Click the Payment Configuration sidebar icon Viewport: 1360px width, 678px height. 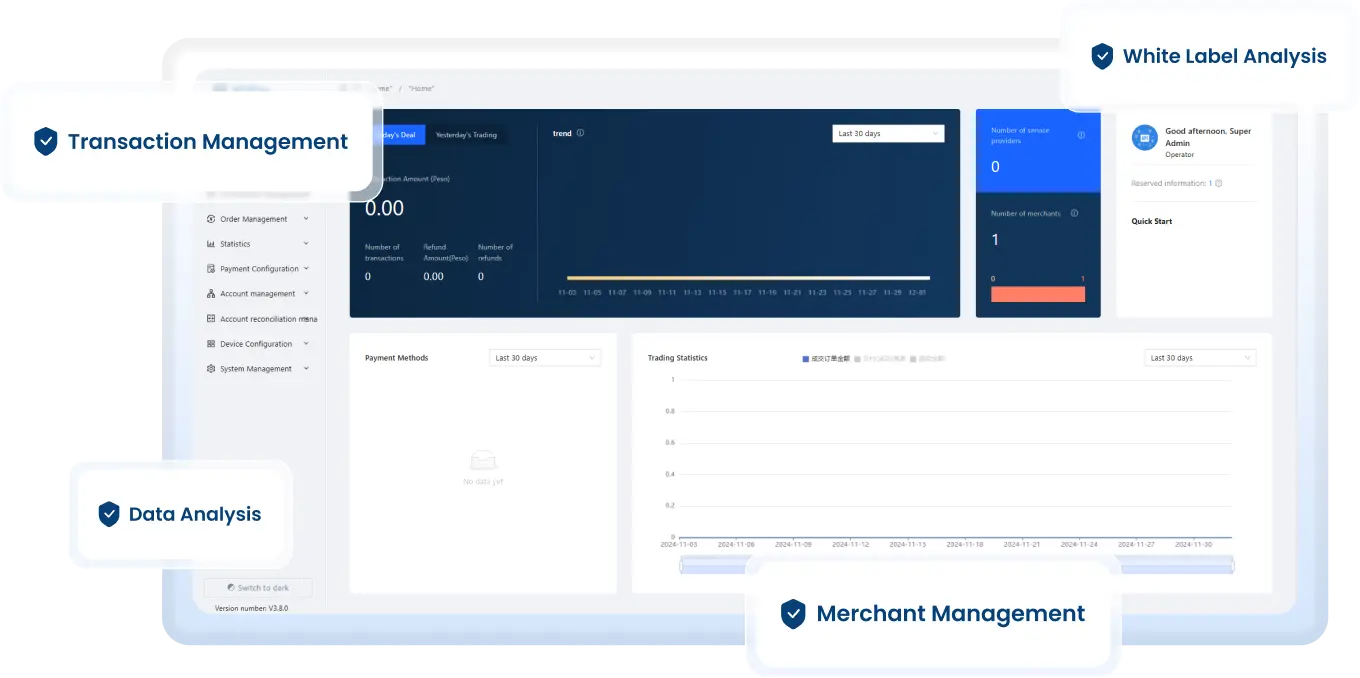coord(211,269)
